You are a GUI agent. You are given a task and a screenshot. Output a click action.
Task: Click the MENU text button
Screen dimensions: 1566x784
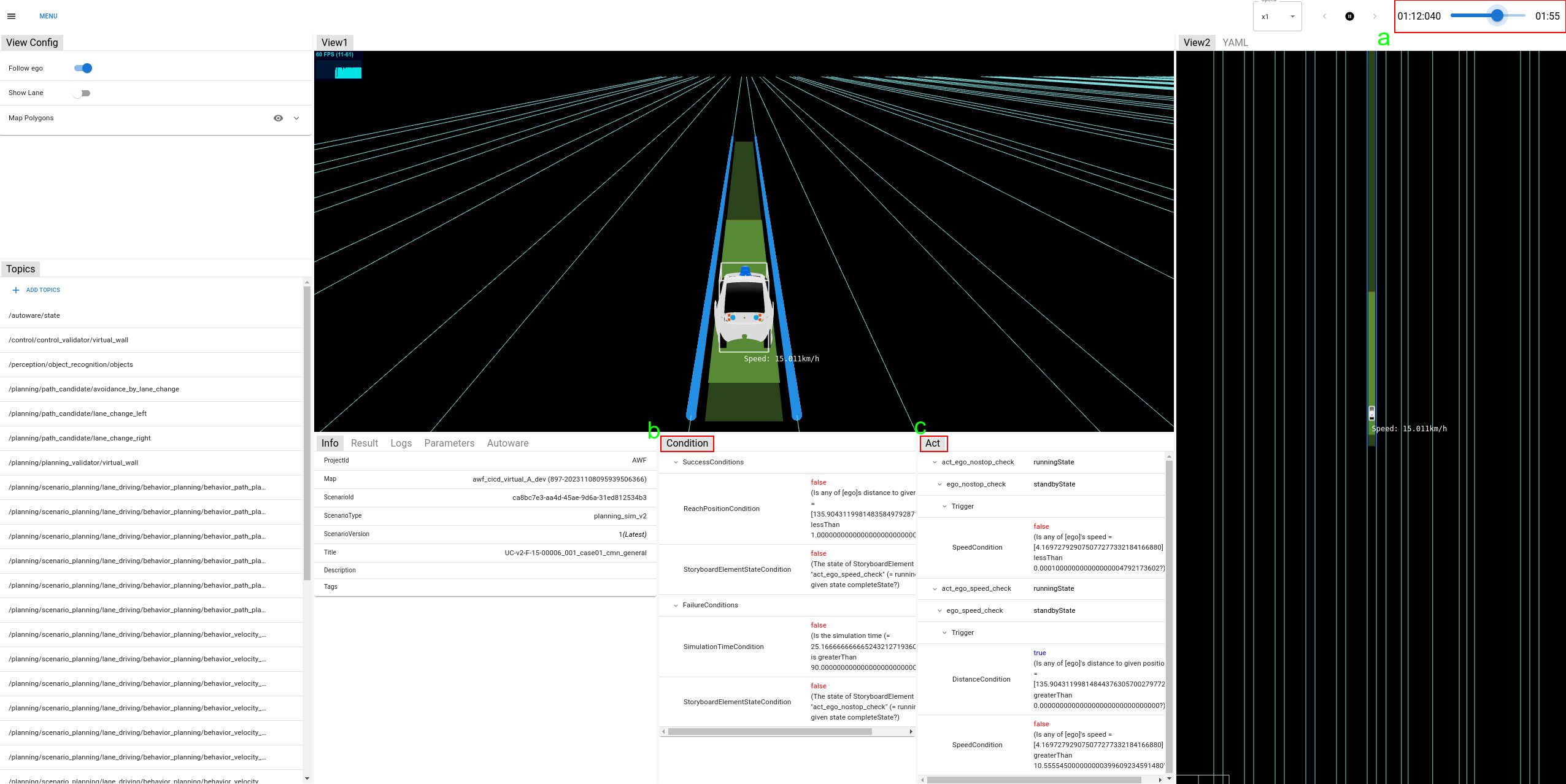tap(48, 16)
